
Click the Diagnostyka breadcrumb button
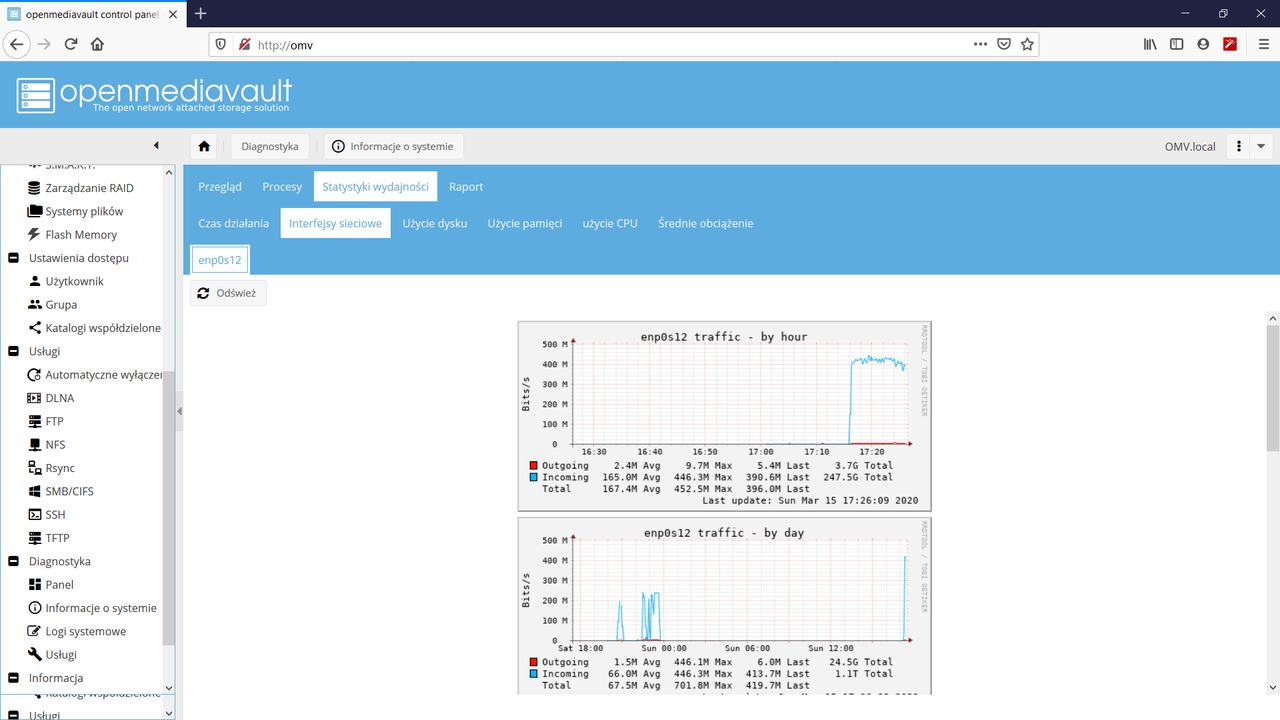click(x=270, y=146)
